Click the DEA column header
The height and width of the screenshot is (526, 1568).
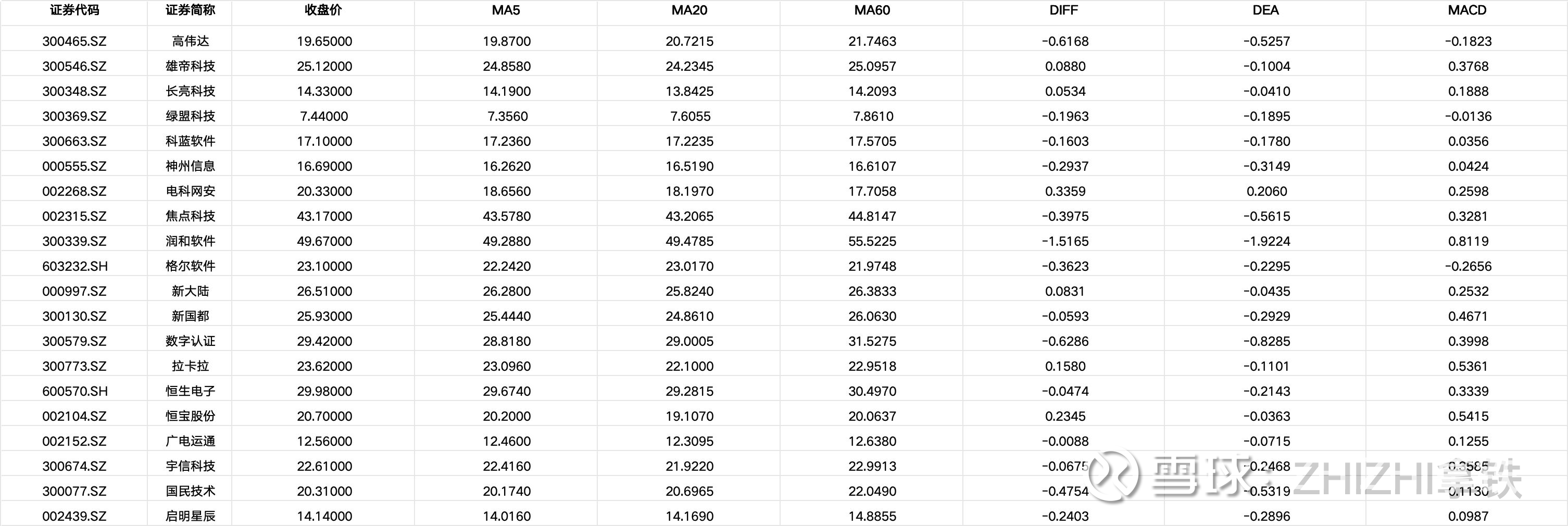point(1265,10)
